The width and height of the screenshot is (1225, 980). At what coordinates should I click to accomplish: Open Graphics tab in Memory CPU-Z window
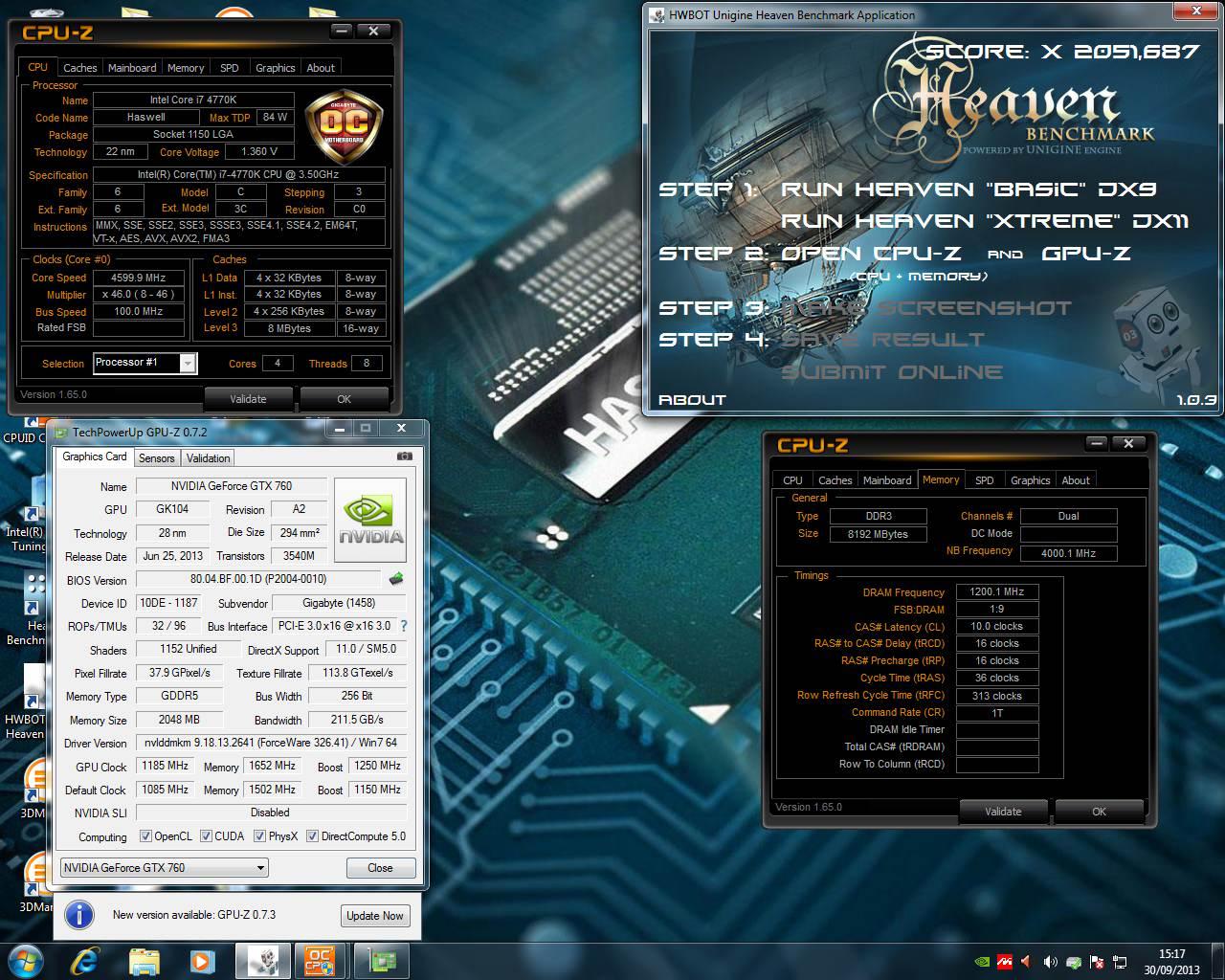(x=1031, y=480)
